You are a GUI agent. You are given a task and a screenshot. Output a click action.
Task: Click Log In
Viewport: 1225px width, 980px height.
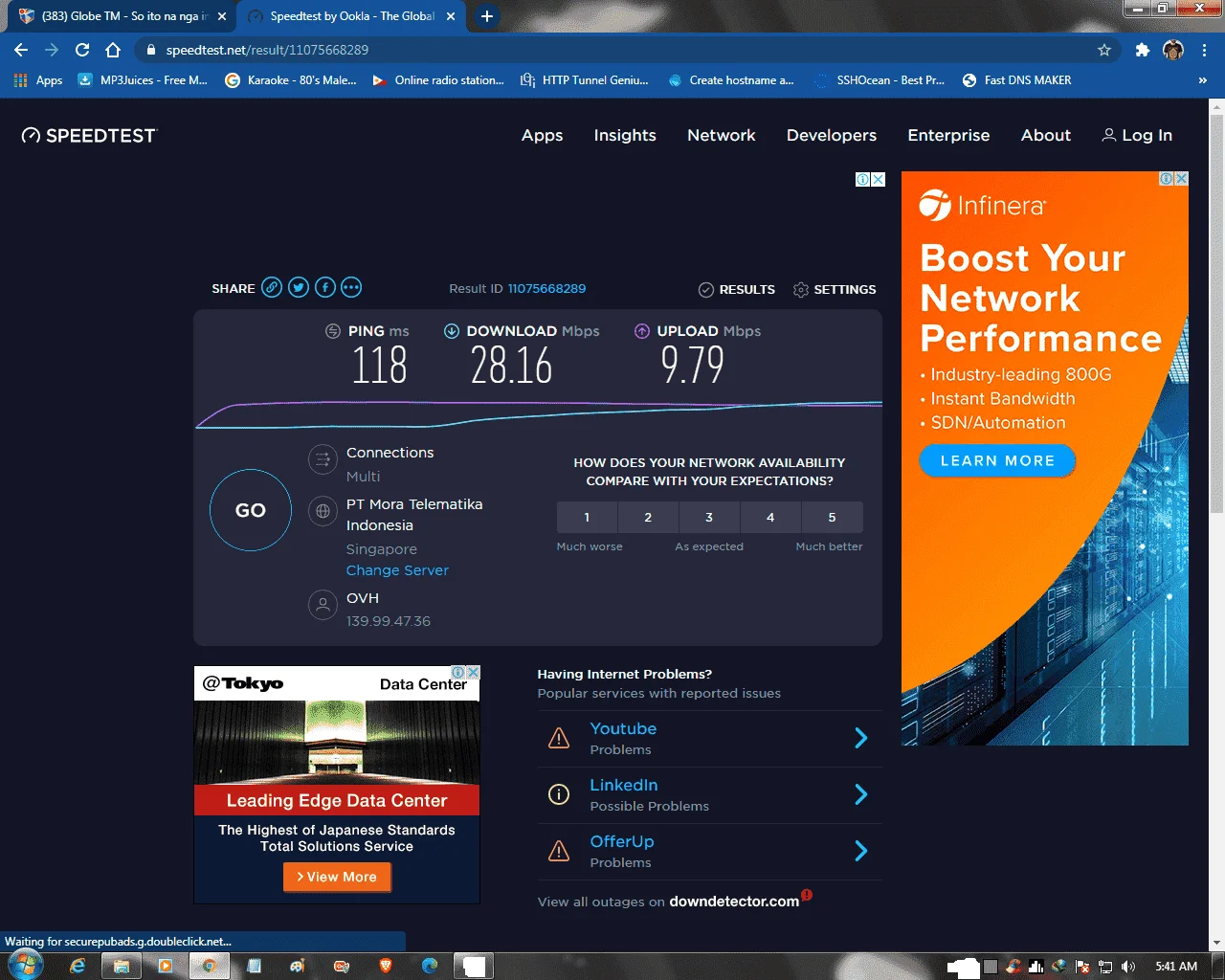click(x=1137, y=135)
